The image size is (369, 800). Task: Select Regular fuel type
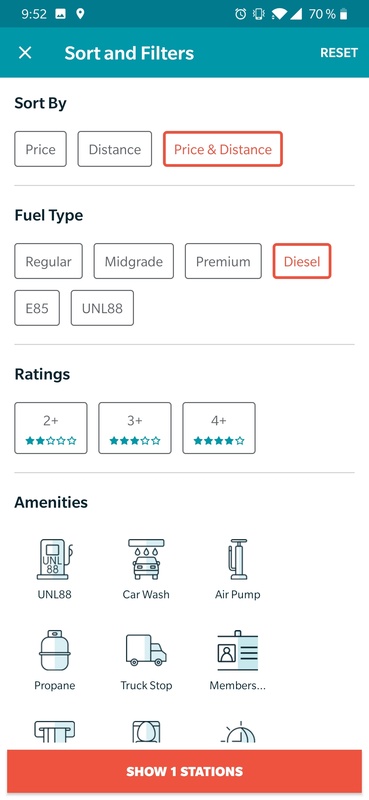[48, 261]
